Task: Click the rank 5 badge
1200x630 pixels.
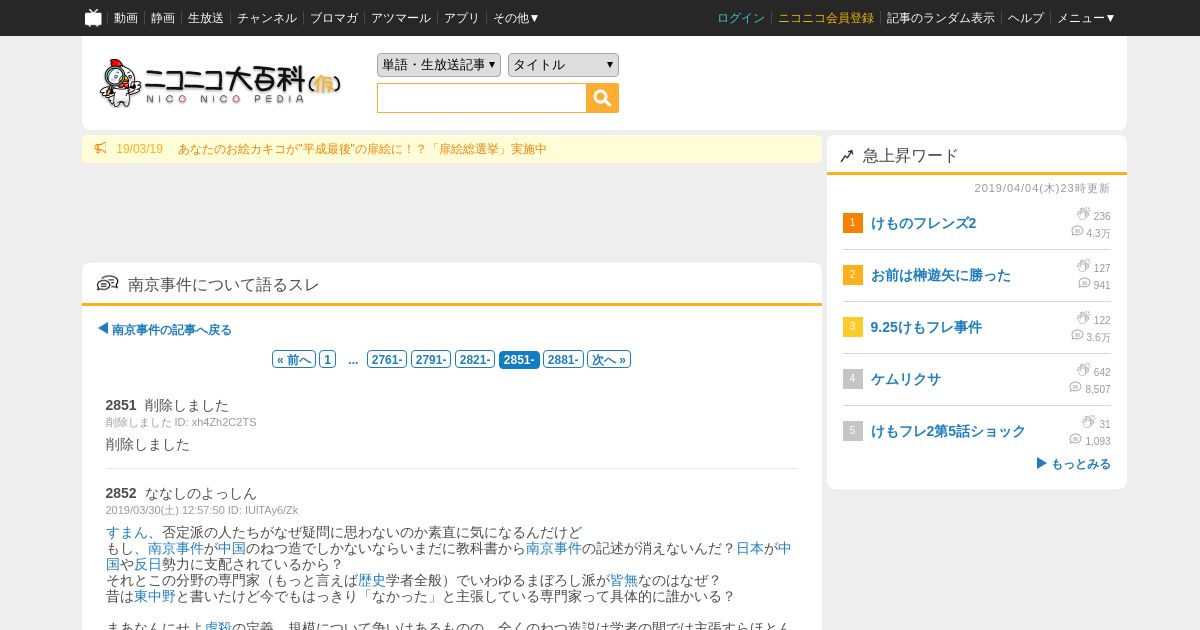Action: (x=852, y=431)
